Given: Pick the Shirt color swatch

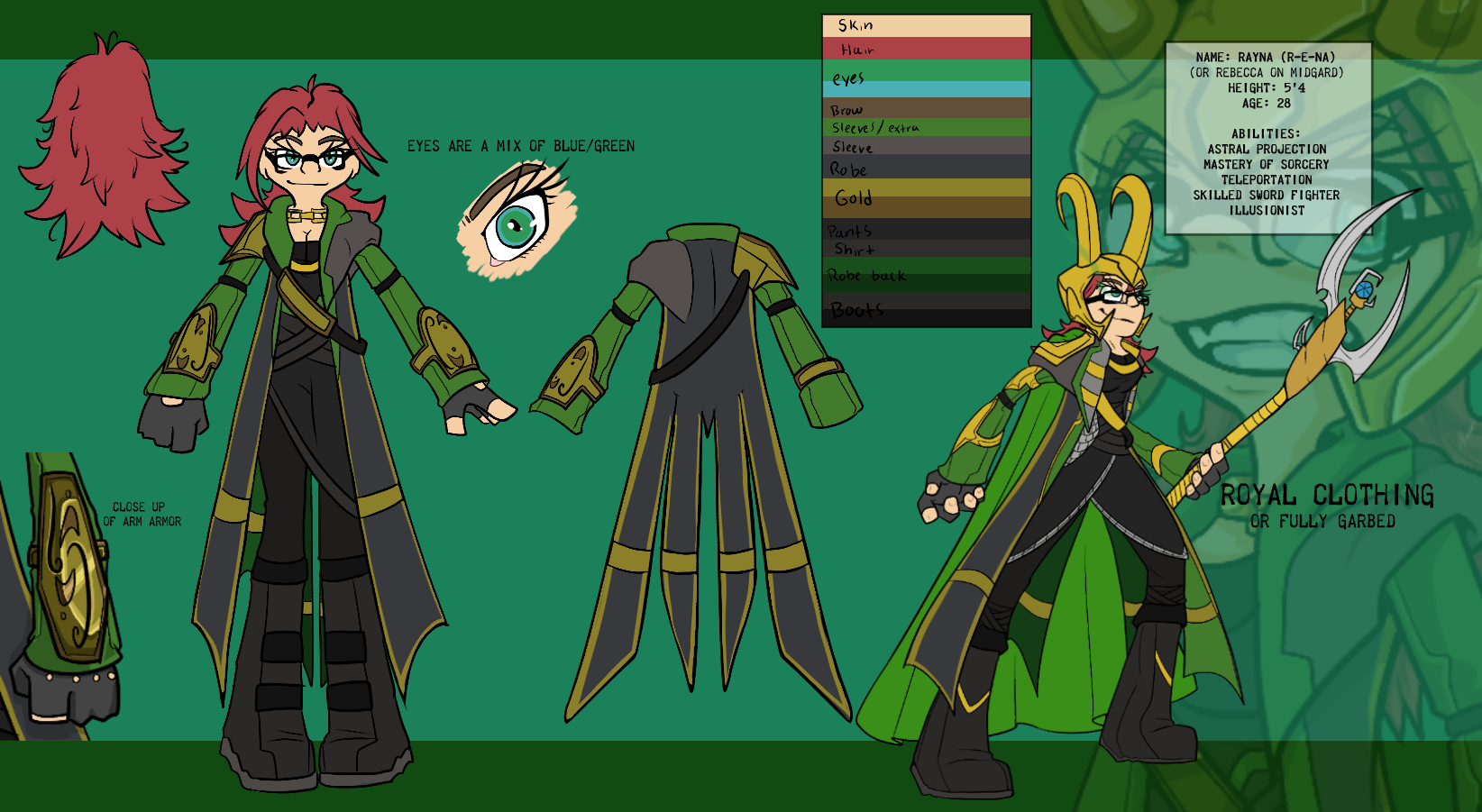Looking at the screenshot, I should click(927, 249).
